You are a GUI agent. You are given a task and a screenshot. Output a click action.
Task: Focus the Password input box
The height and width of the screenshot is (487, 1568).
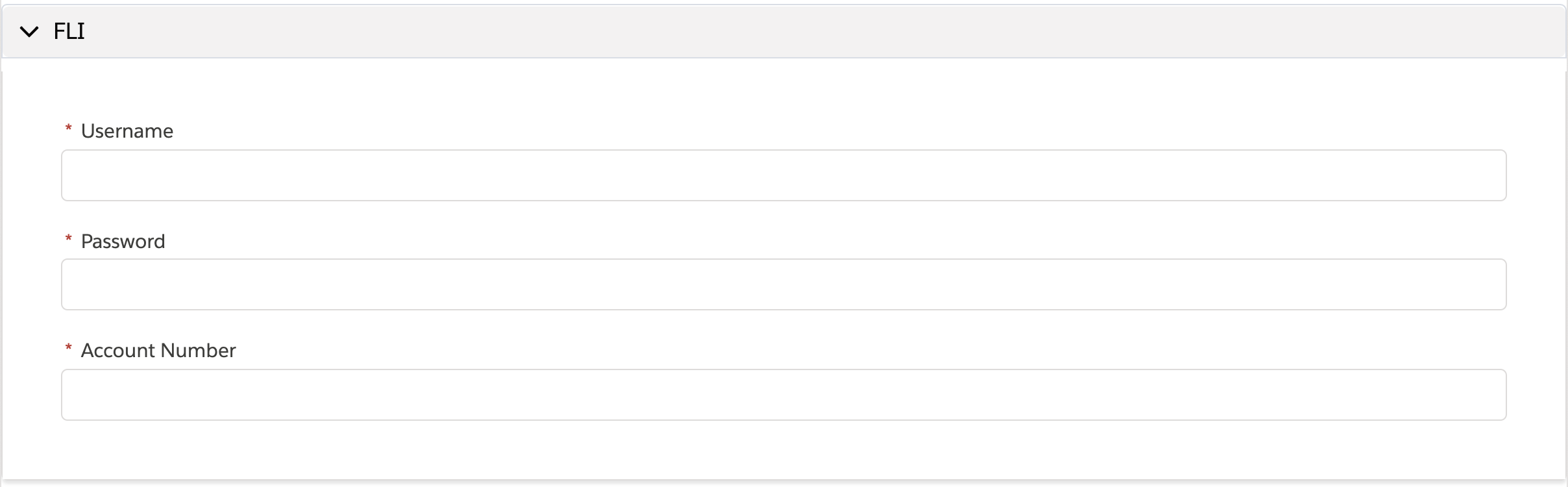(x=783, y=284)
